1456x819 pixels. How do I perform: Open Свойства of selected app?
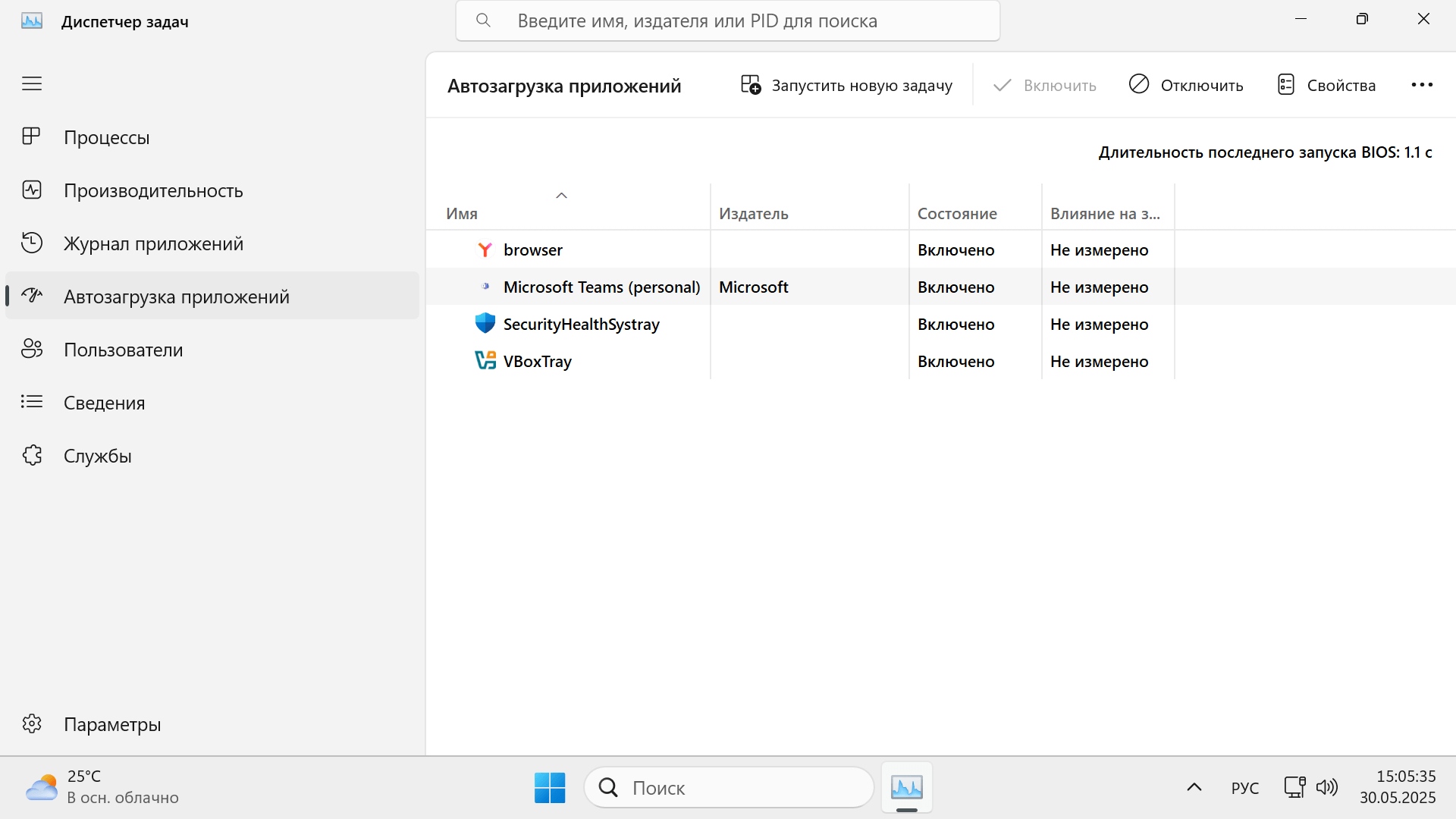1326,85
